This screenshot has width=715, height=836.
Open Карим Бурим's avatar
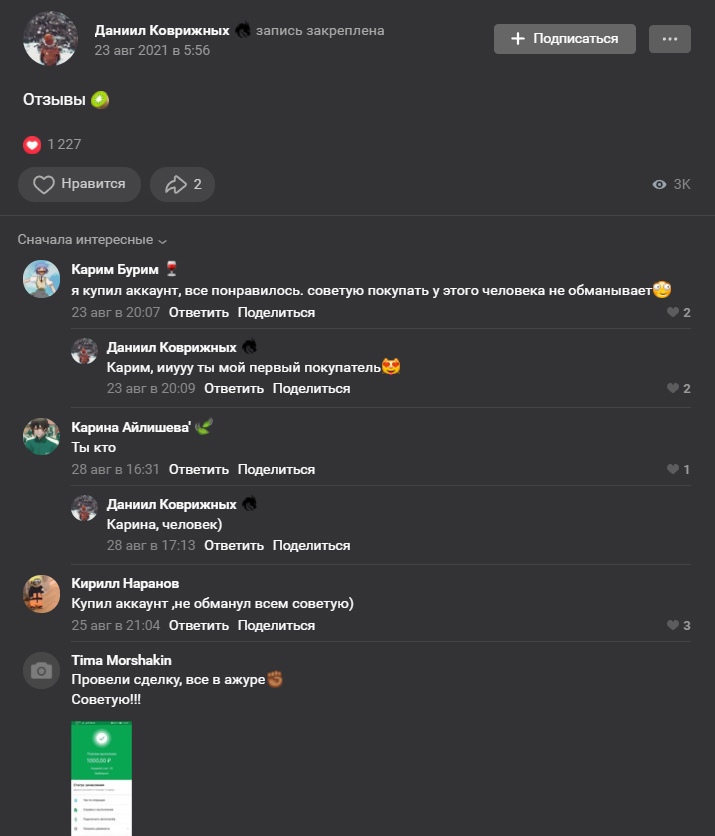pyautogui.click(x=41, y=279)
